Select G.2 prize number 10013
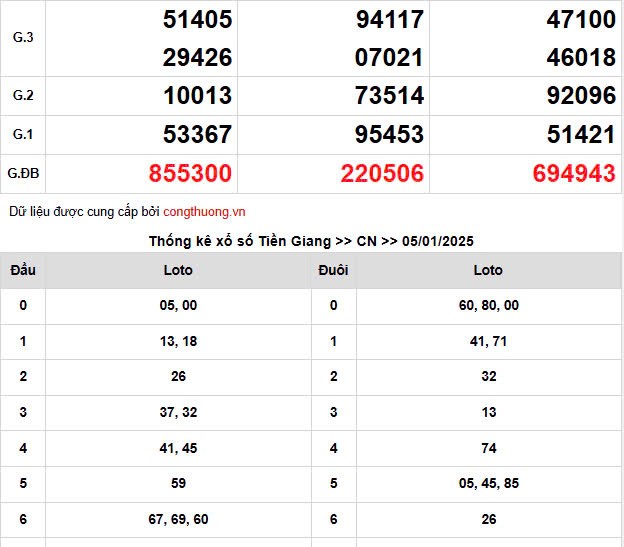The width and height of the screenshot is (624, 547). click(x=198, y=96)
